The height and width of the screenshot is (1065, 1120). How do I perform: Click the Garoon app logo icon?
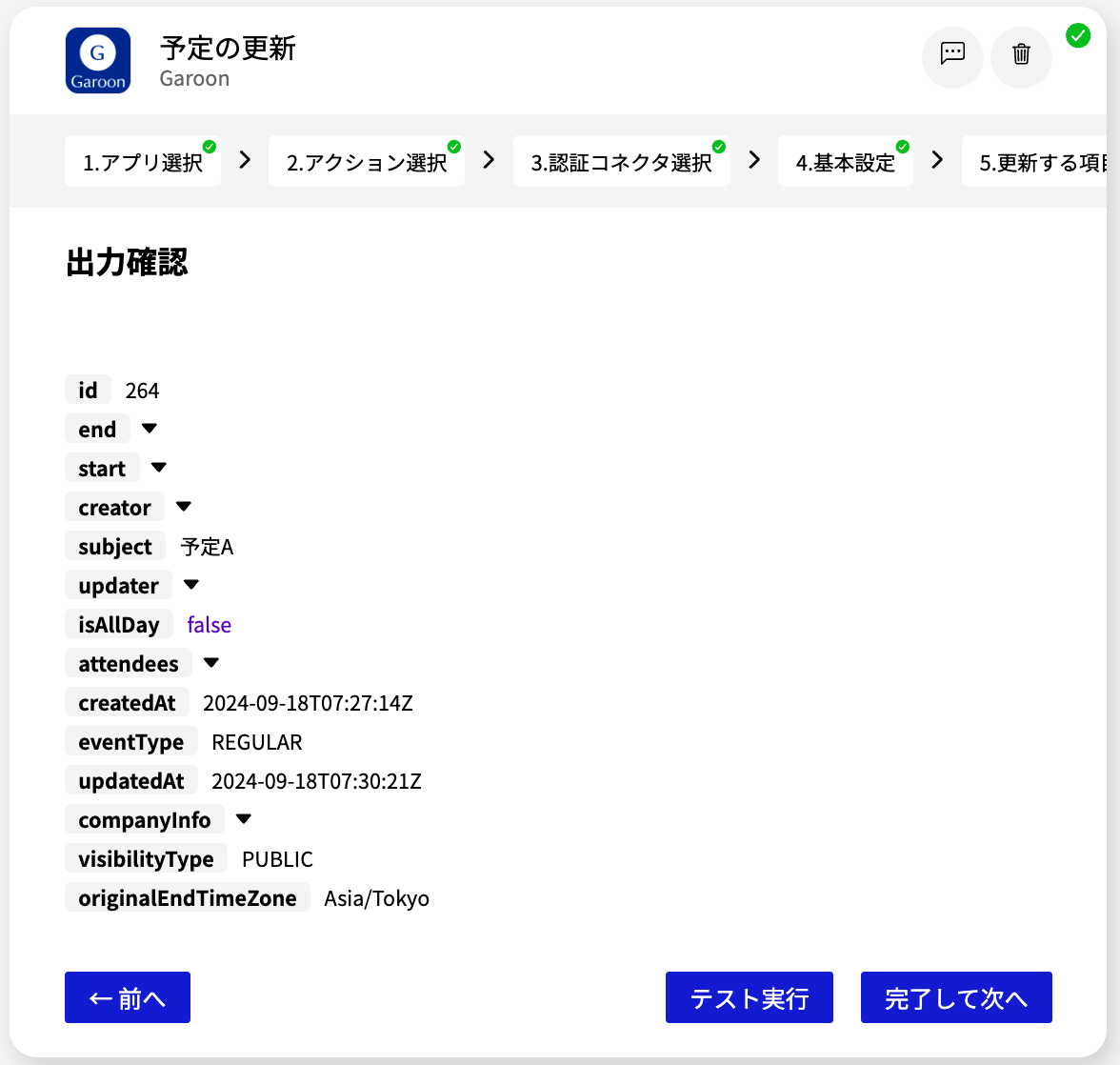[98, 61]
